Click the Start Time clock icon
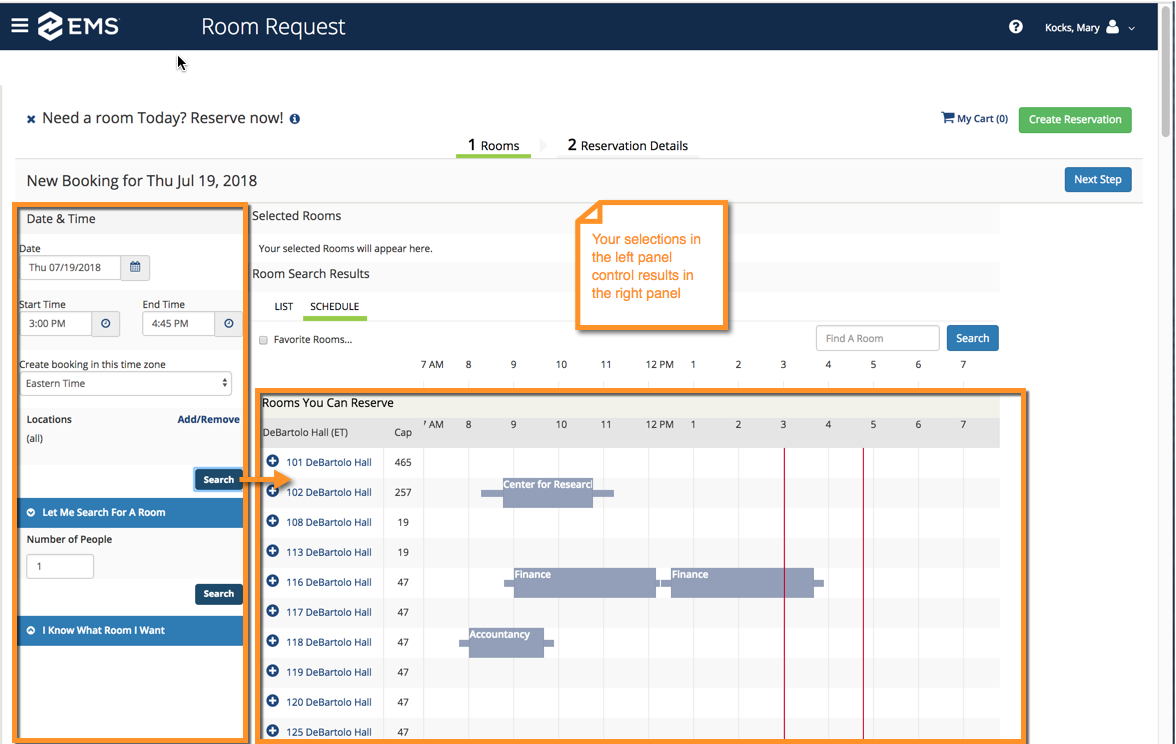The height and width of the screenshot is (744, 1176). point(106,323)
